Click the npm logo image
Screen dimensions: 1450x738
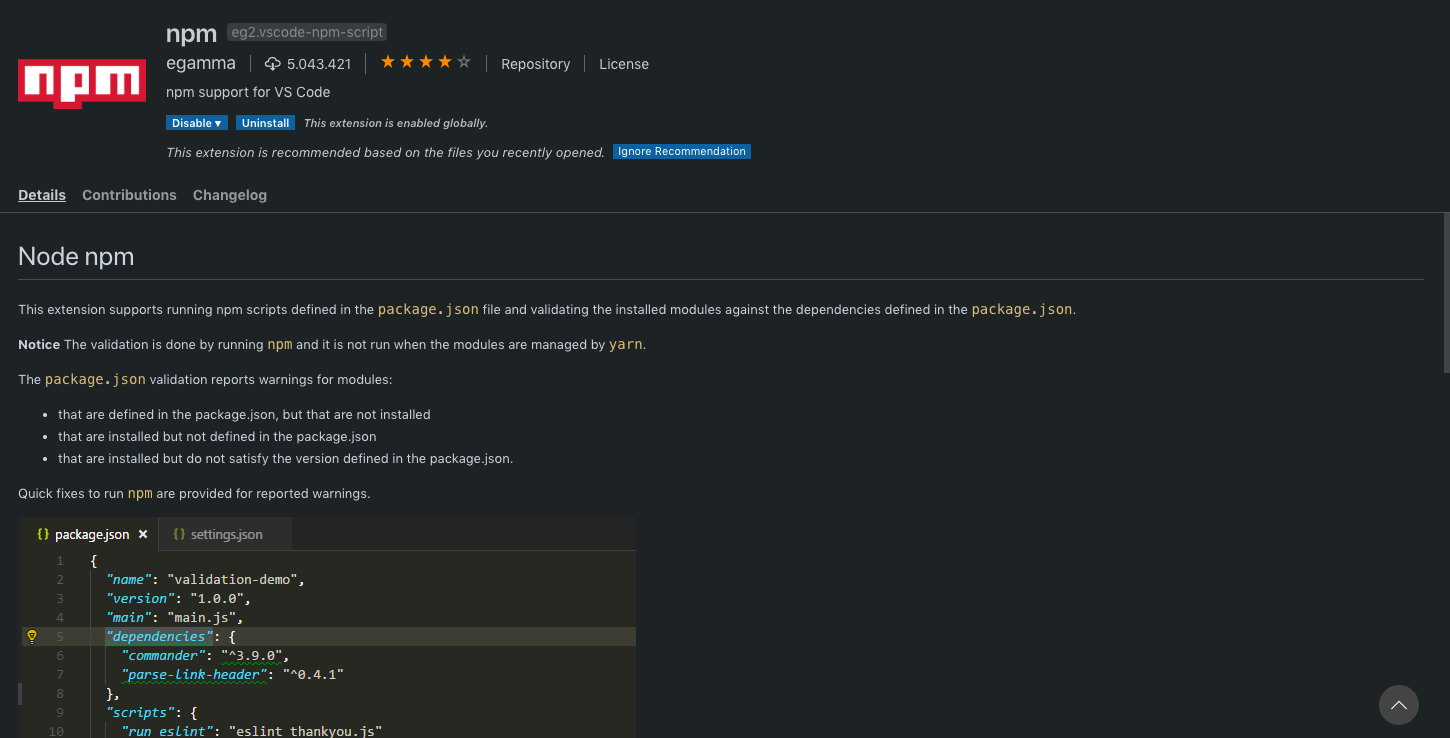point(81,83)
